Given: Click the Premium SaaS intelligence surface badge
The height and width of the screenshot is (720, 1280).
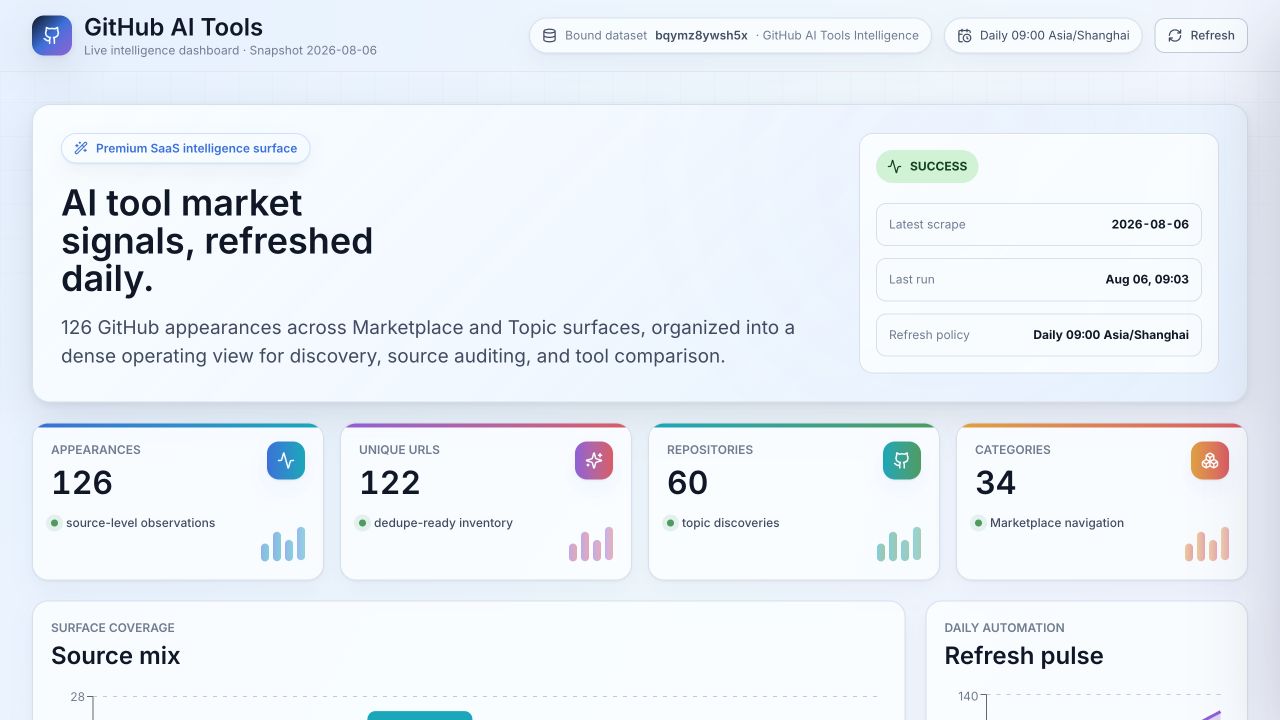Looking at the screenshot, I should click(186, 148).
